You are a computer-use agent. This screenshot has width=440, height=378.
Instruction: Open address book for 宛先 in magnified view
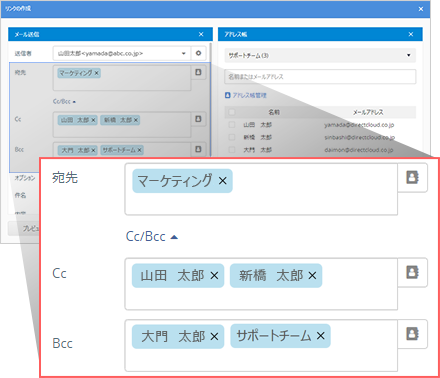[412, 177]
